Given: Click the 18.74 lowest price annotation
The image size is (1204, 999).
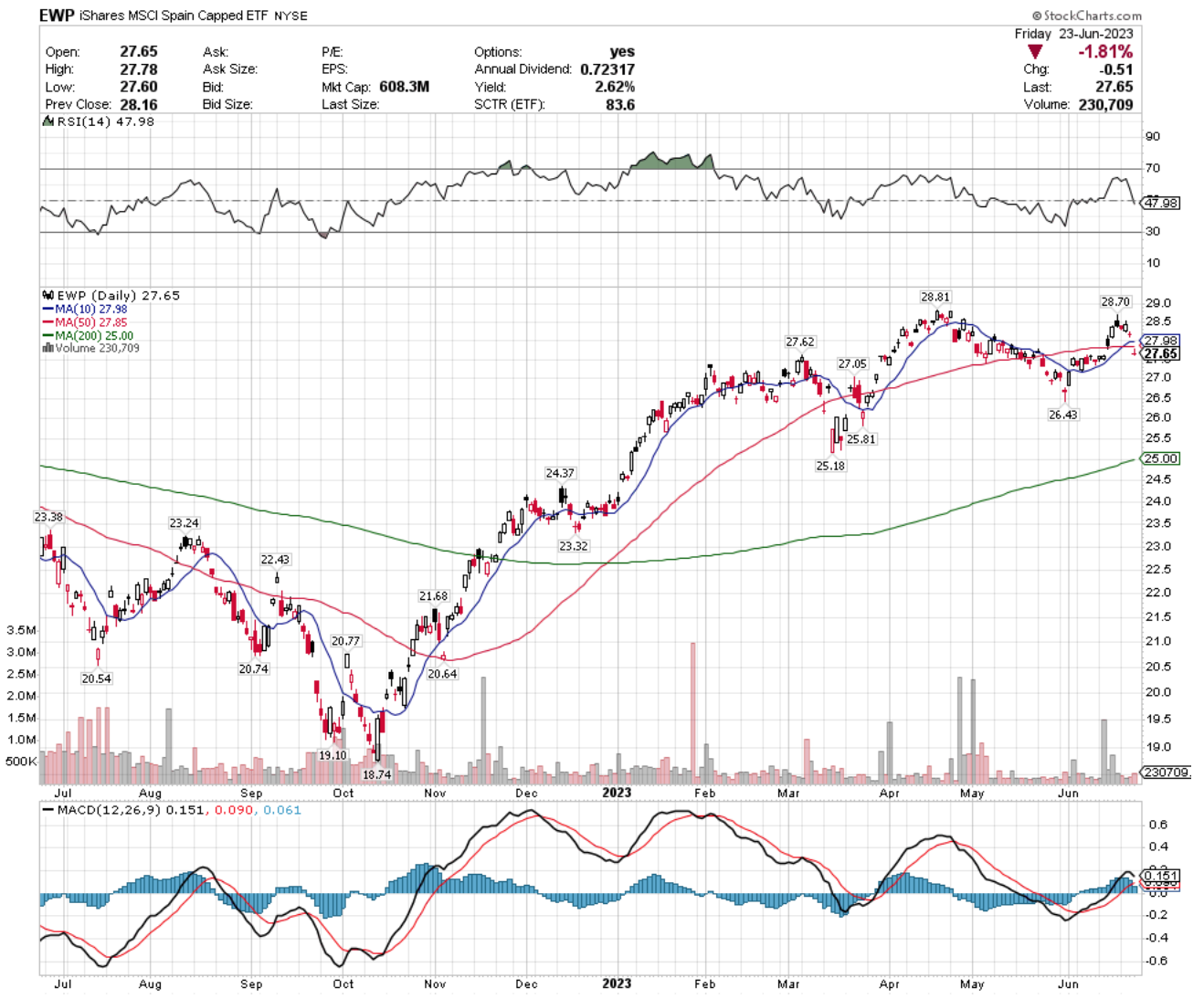Looking at the screenshot, I should (x=376, y=774).
